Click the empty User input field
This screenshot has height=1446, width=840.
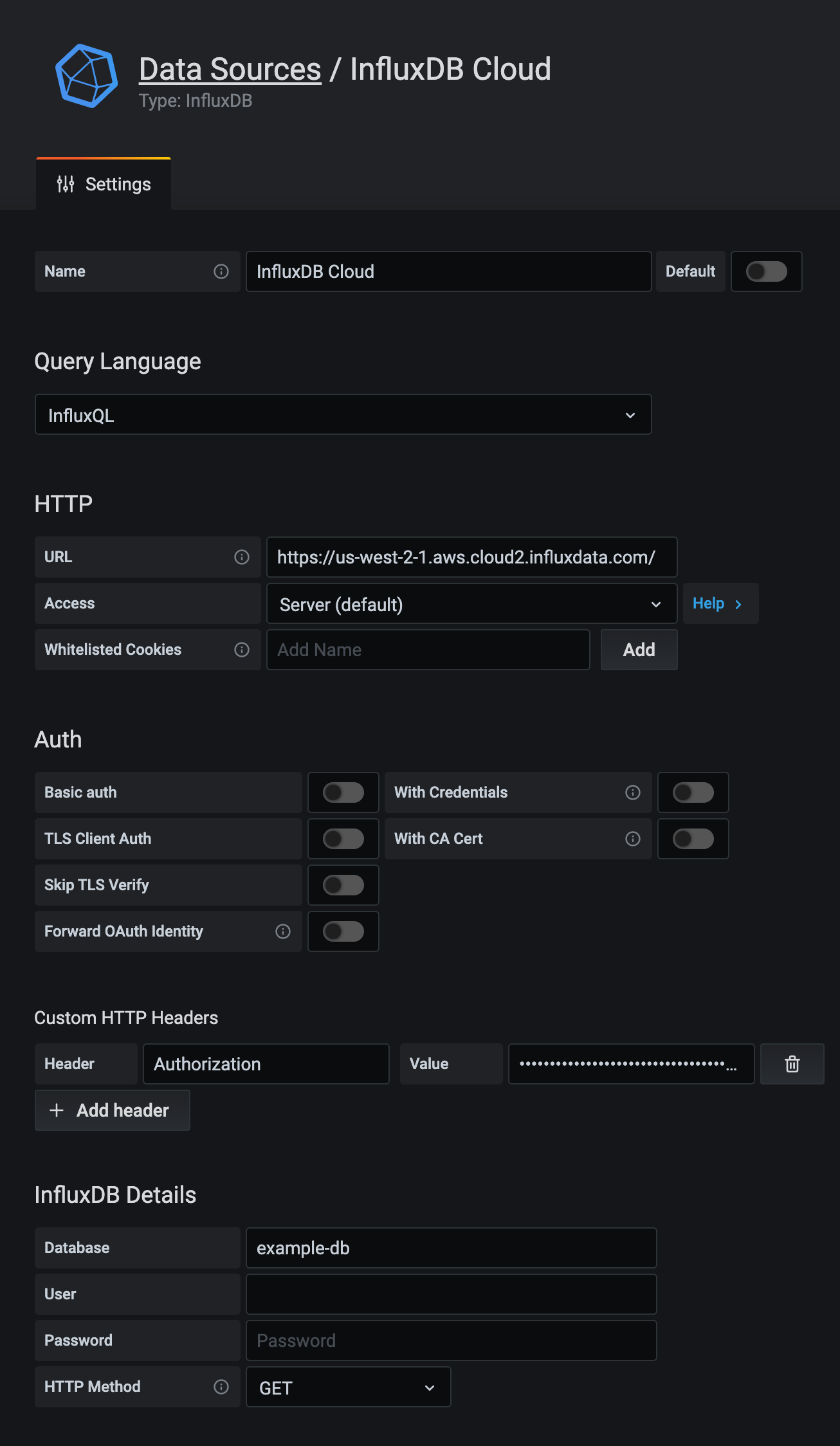click(x=452, y=1294)
